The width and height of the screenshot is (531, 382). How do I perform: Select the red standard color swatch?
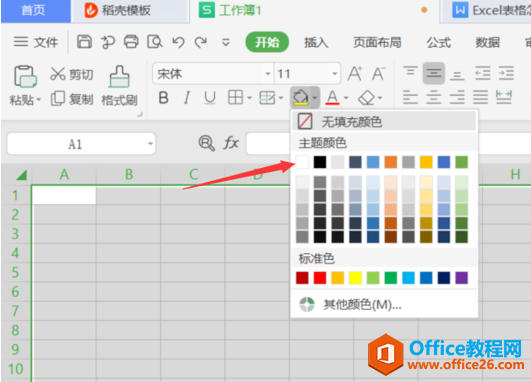320,278
